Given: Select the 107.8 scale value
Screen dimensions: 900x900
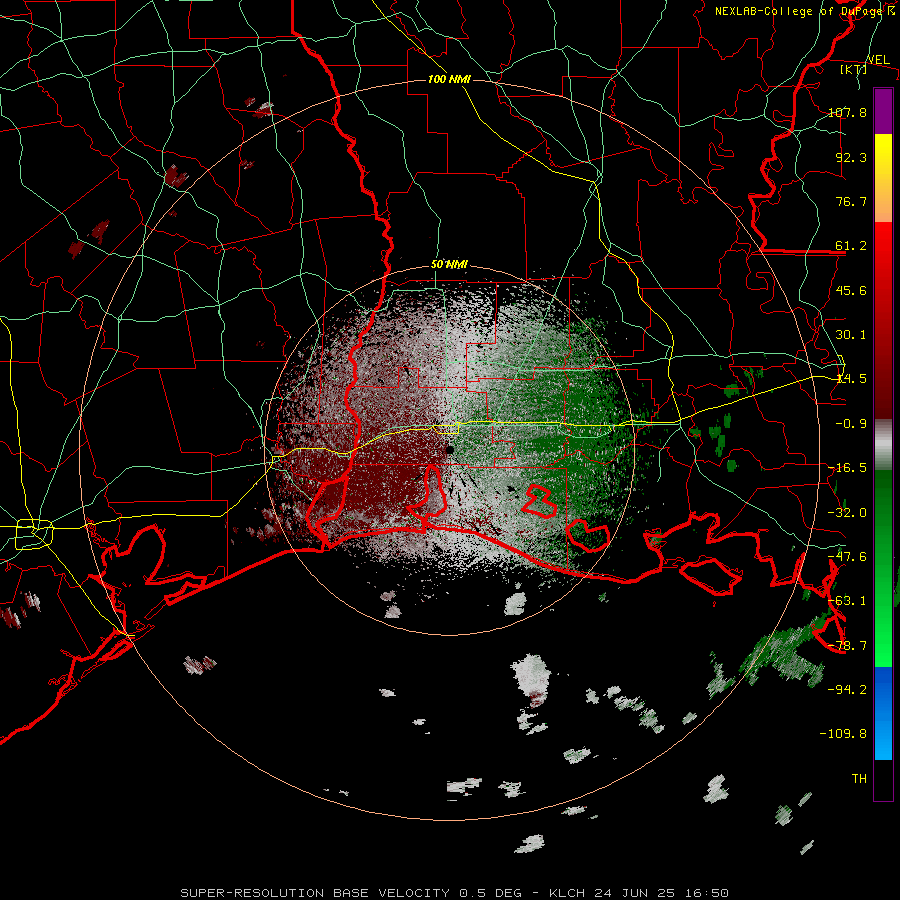Looking at the screenshot, I should 847,112.
